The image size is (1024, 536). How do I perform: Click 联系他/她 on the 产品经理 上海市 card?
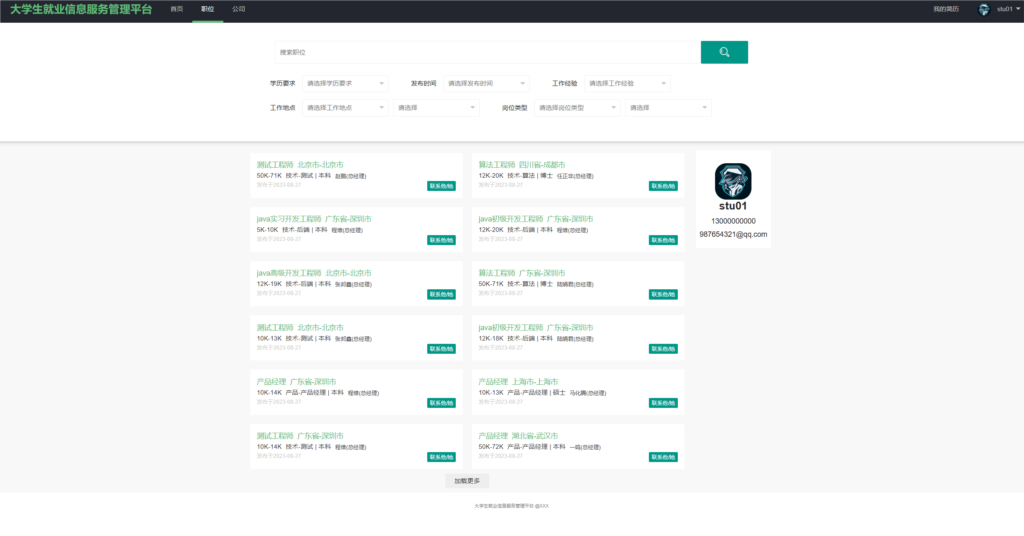[x=663, y=403]
